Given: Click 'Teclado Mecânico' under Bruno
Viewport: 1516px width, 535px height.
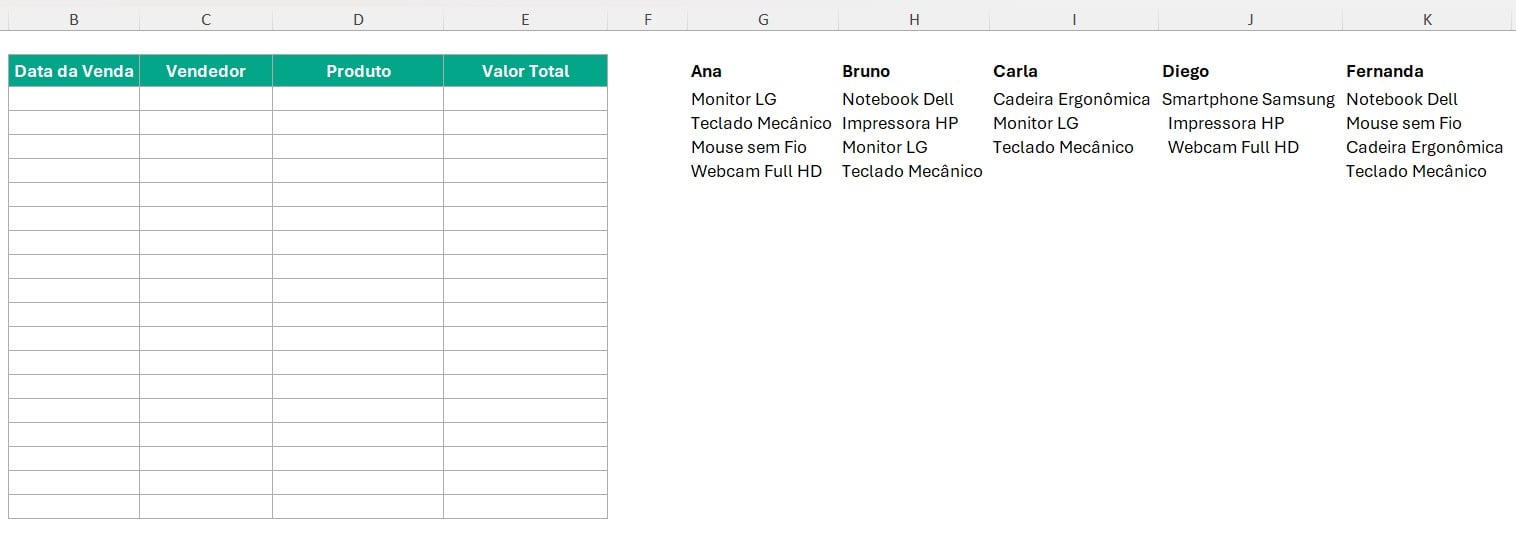Looking at the screenshot, I should (912, 171).
